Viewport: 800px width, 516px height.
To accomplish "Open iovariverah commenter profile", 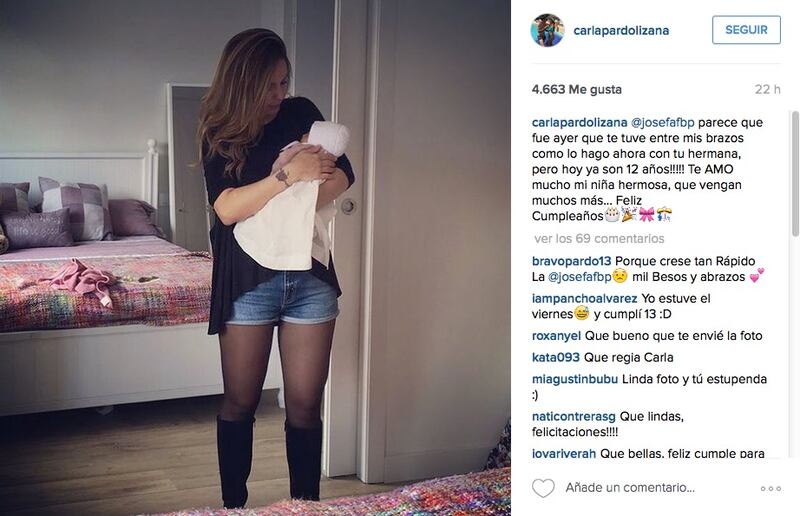I will click(564, 453).
